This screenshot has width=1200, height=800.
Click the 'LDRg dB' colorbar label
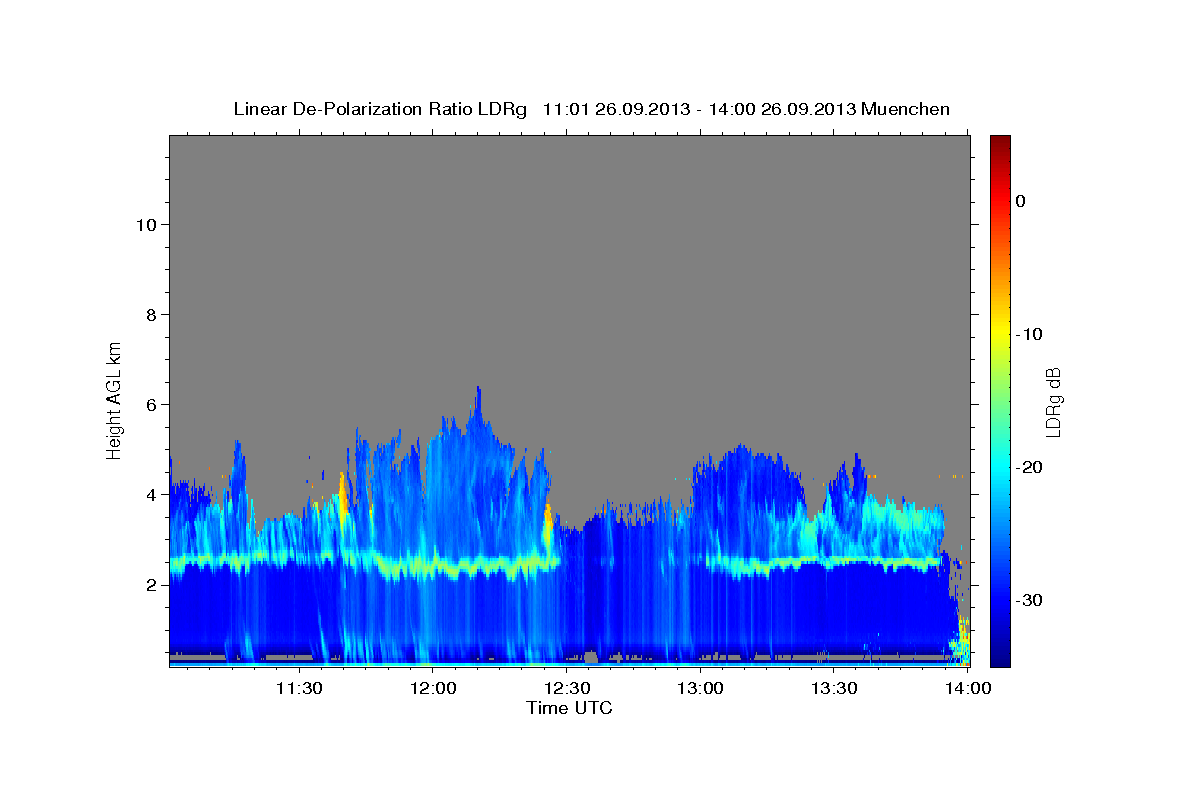coord(1053,400)
